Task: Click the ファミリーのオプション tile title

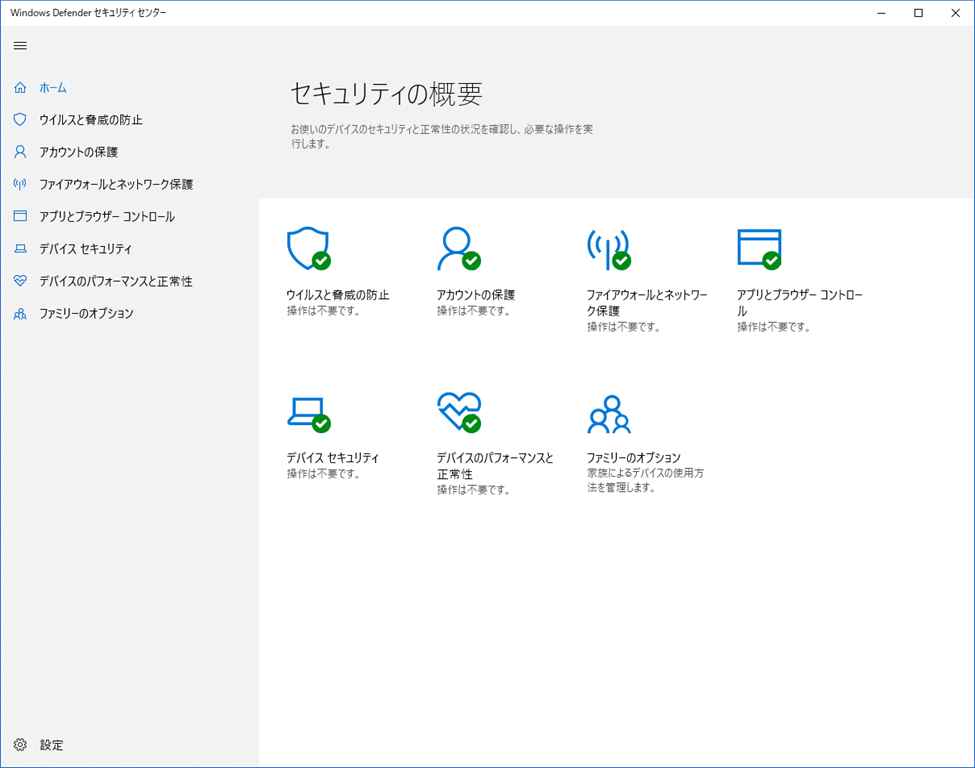Action: pos(634,458)
